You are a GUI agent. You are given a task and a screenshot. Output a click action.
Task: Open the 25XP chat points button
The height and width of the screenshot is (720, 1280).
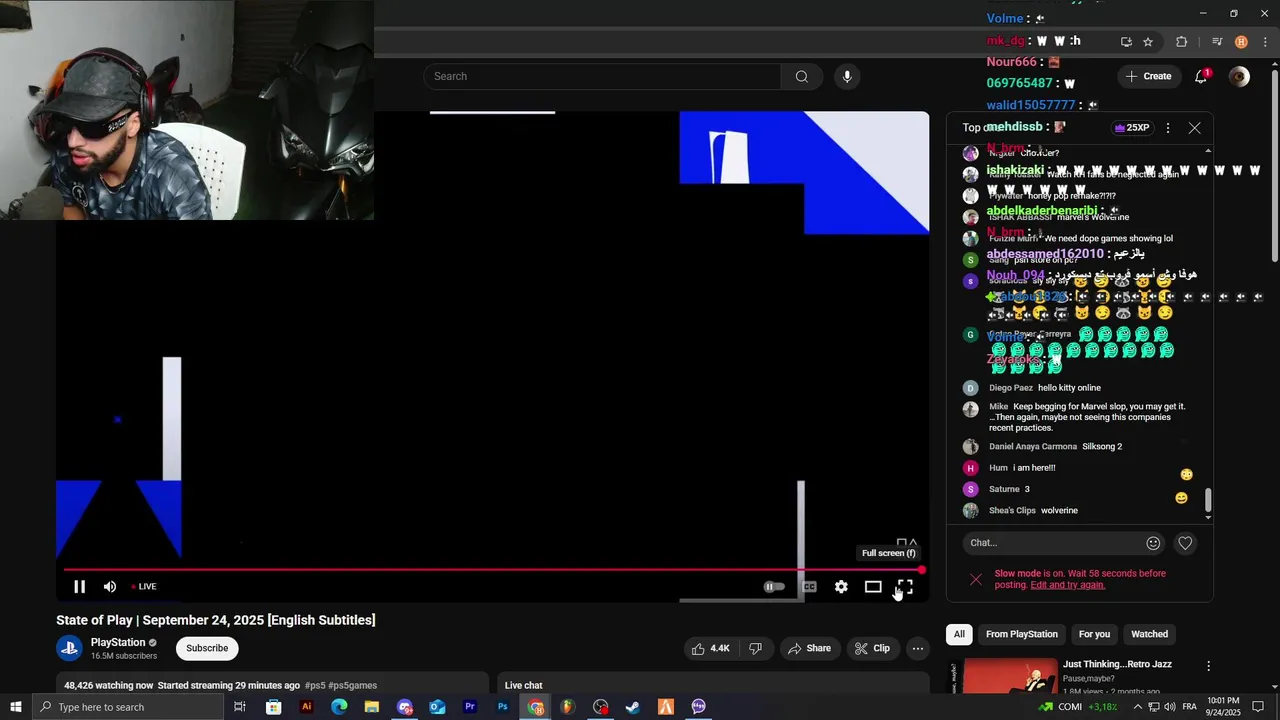point(1132,128)
